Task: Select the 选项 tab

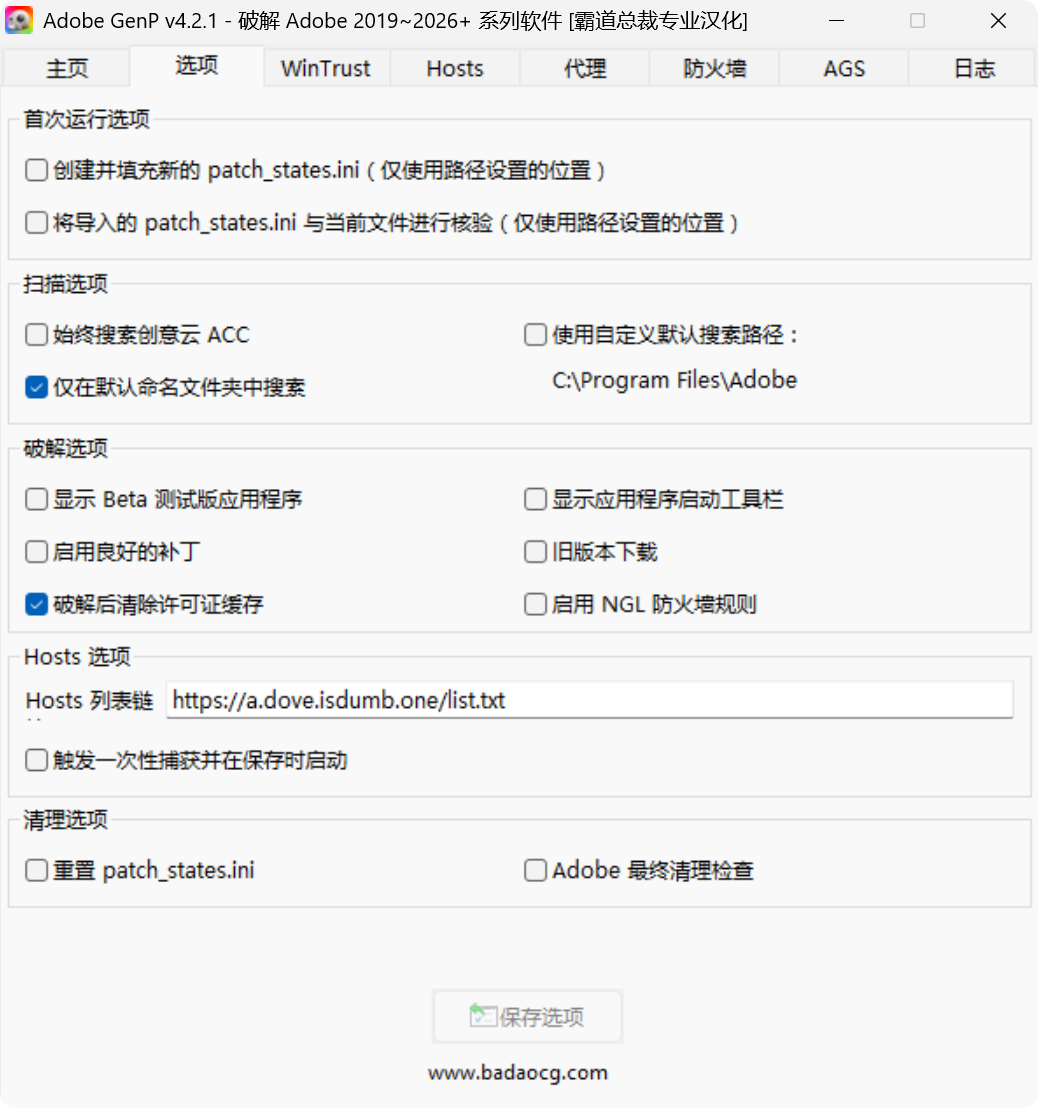Action: click(196, 66)
